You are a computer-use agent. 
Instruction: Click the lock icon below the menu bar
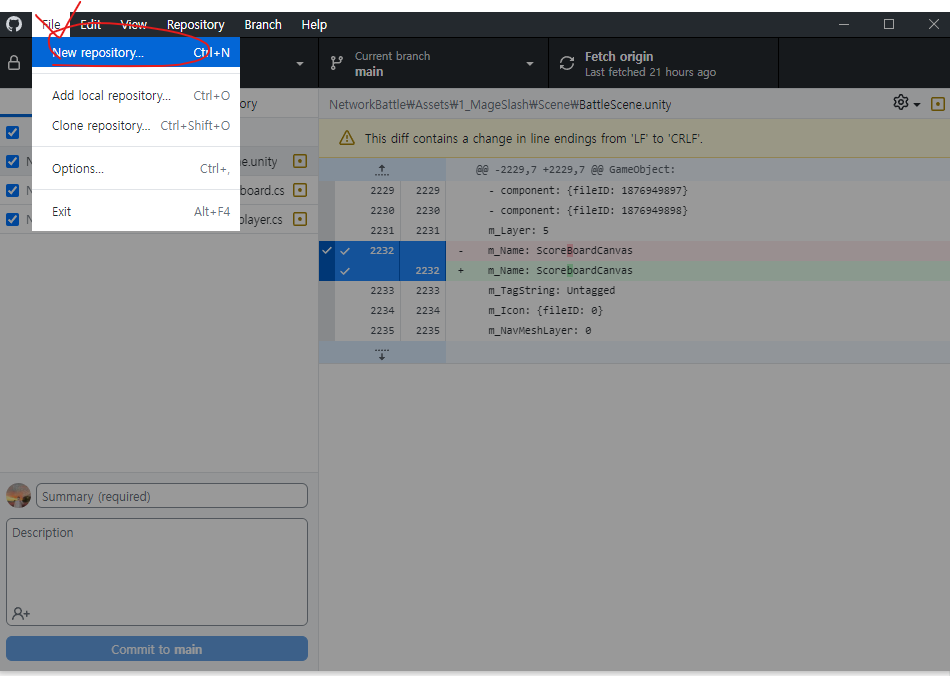[13, 62]
